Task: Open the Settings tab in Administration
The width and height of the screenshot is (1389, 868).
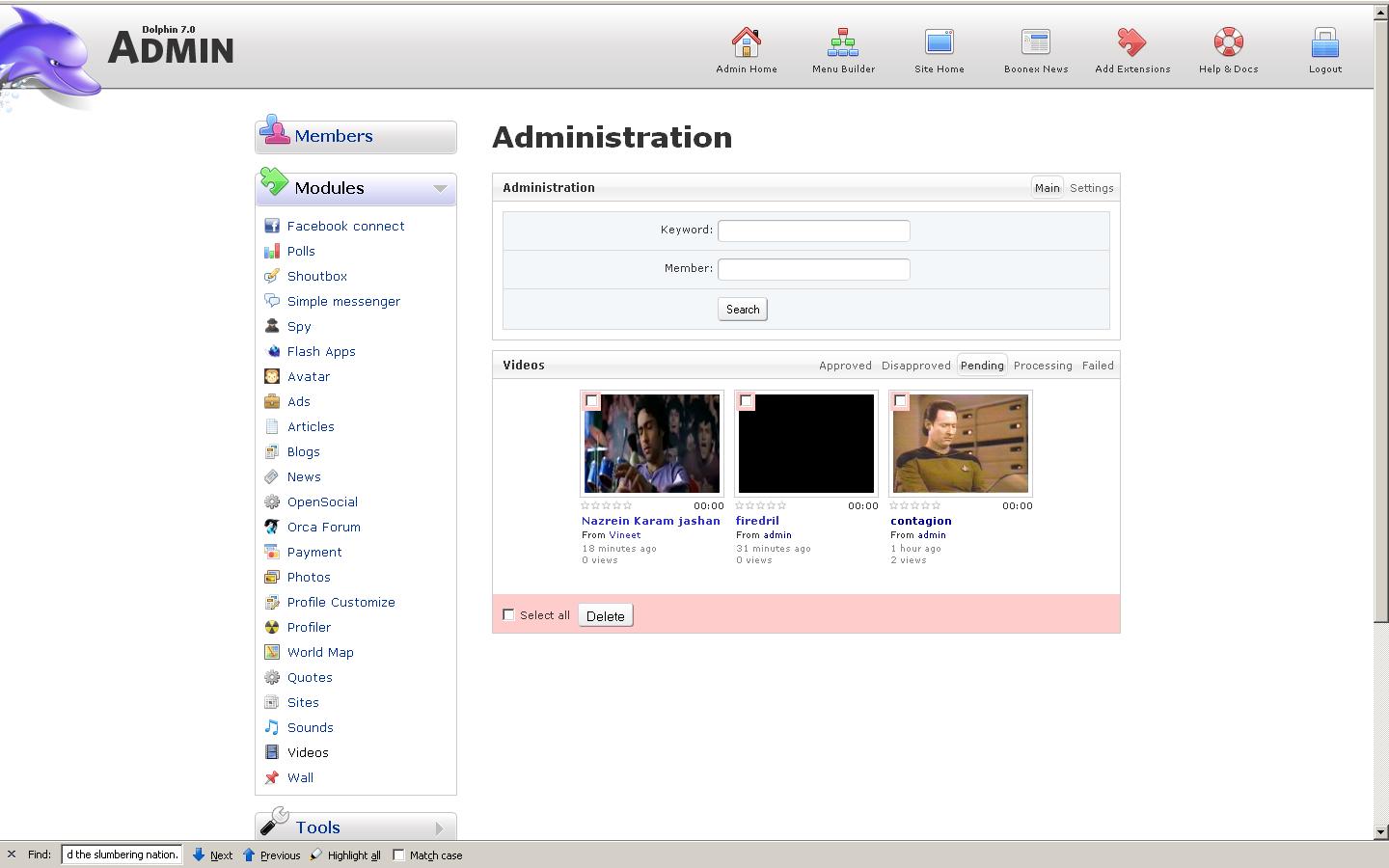Action: click(1091, 188)
